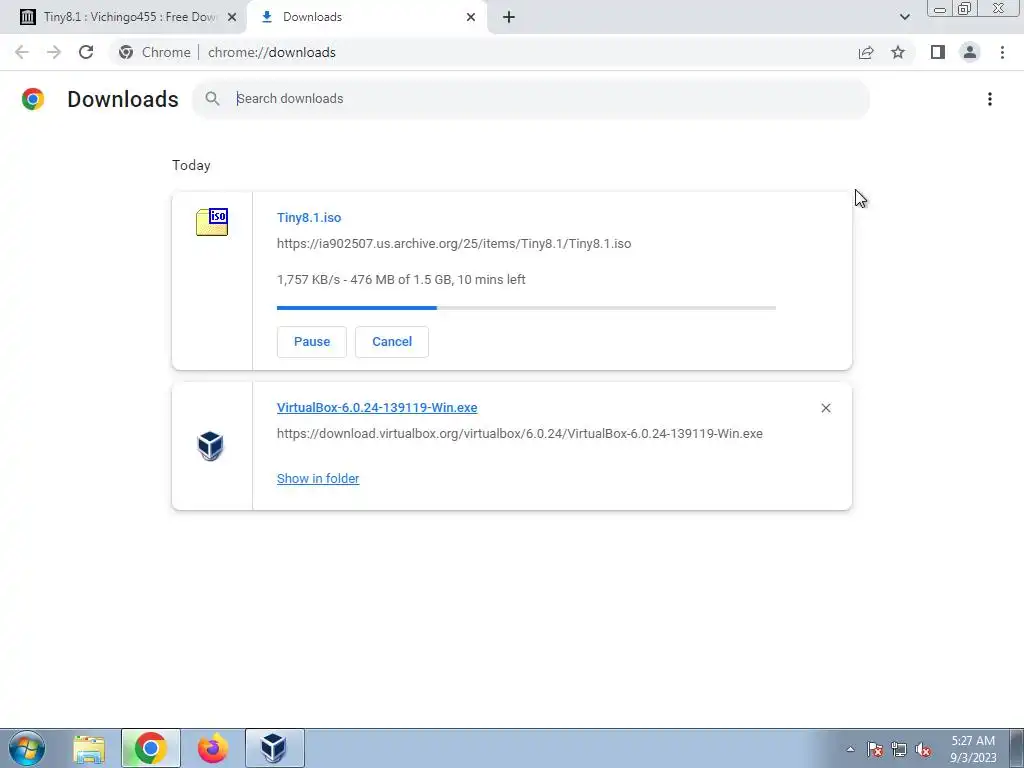Click the Today date heading
Screen dimensions: 1024x768
pos(191,165)
